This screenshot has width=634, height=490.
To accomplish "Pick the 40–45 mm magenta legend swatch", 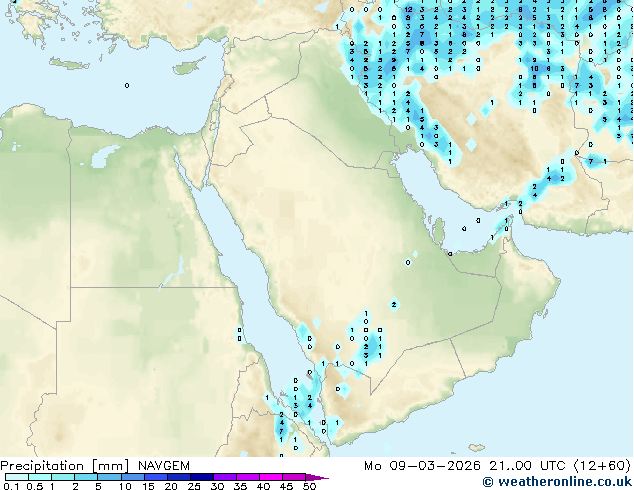I will tap(271, 477).
